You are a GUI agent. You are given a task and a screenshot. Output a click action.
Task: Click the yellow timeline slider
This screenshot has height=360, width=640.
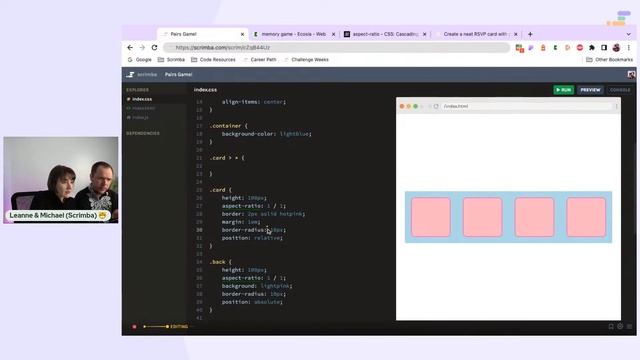click(x=156, y=327)
